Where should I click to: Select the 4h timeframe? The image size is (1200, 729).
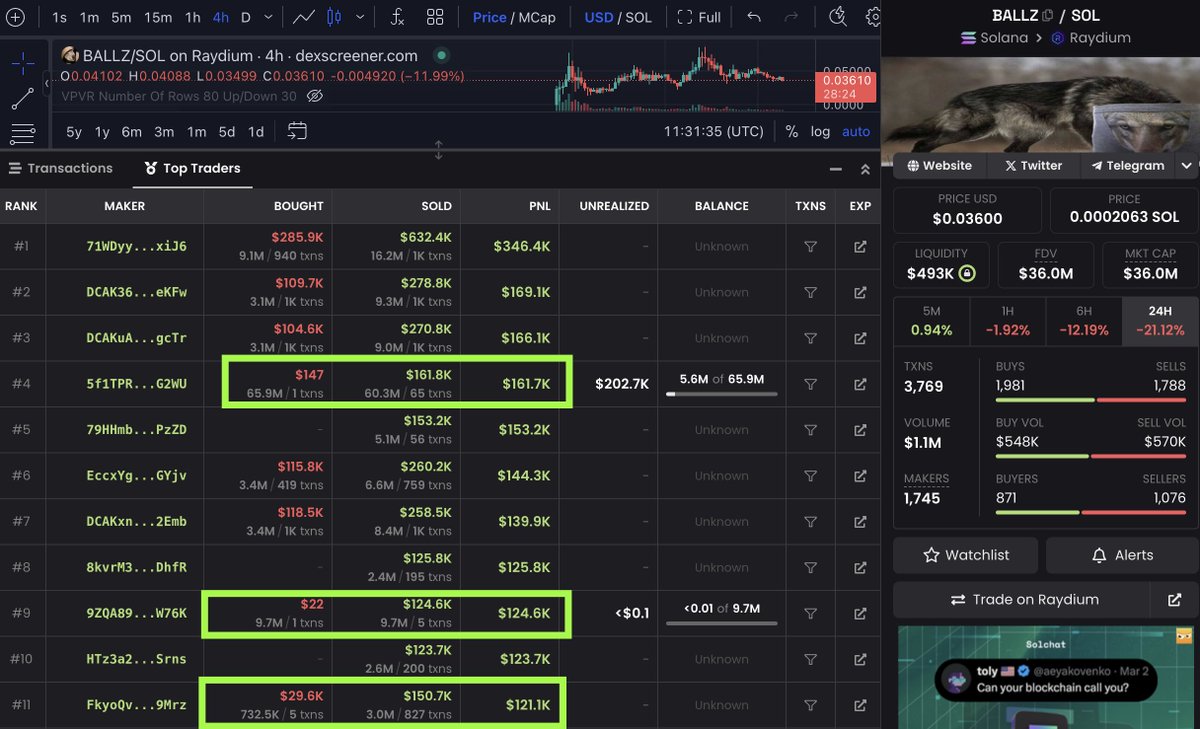(220, 17)
